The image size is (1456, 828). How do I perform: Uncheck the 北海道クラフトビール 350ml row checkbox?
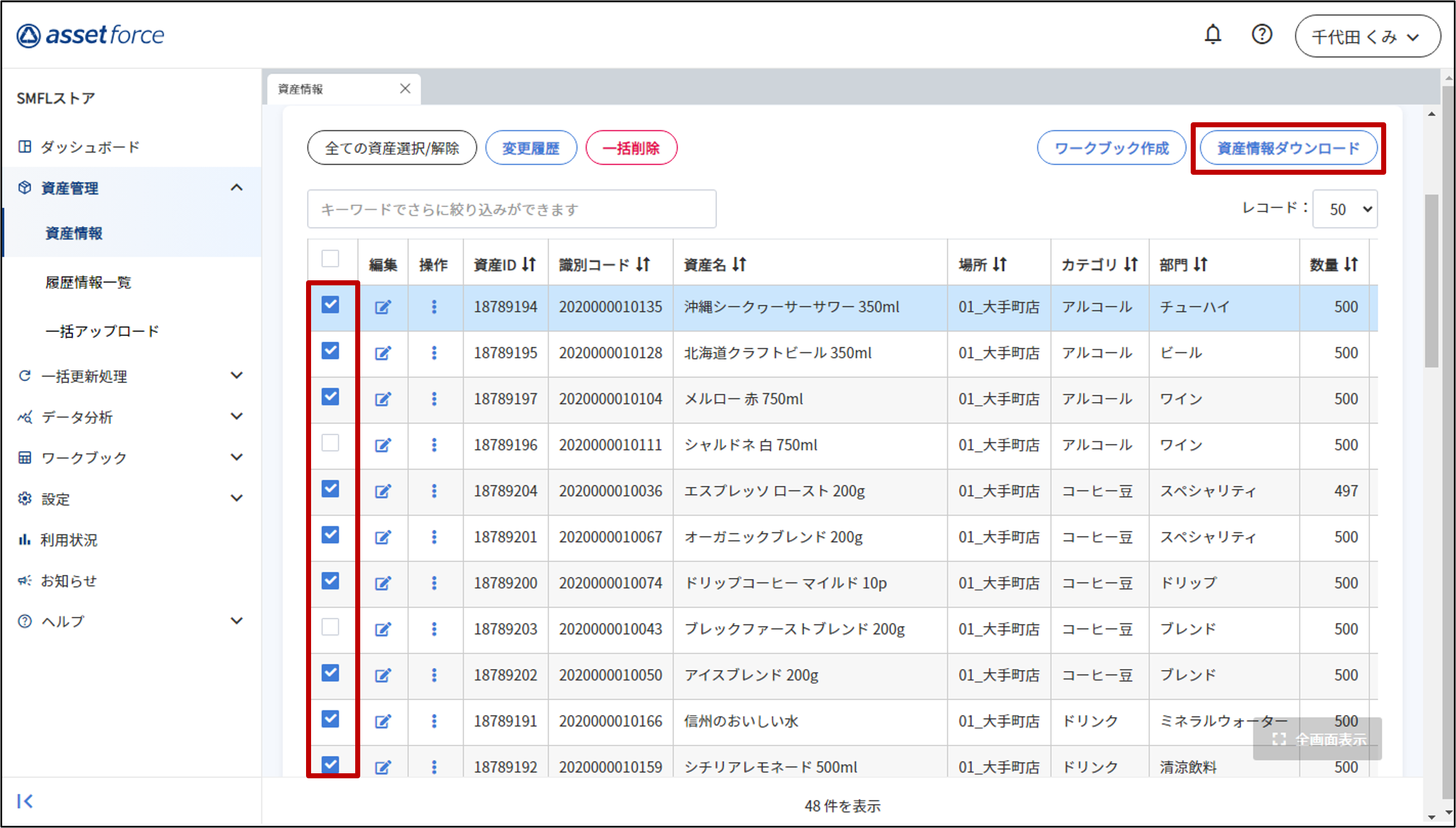coord(331,351)
